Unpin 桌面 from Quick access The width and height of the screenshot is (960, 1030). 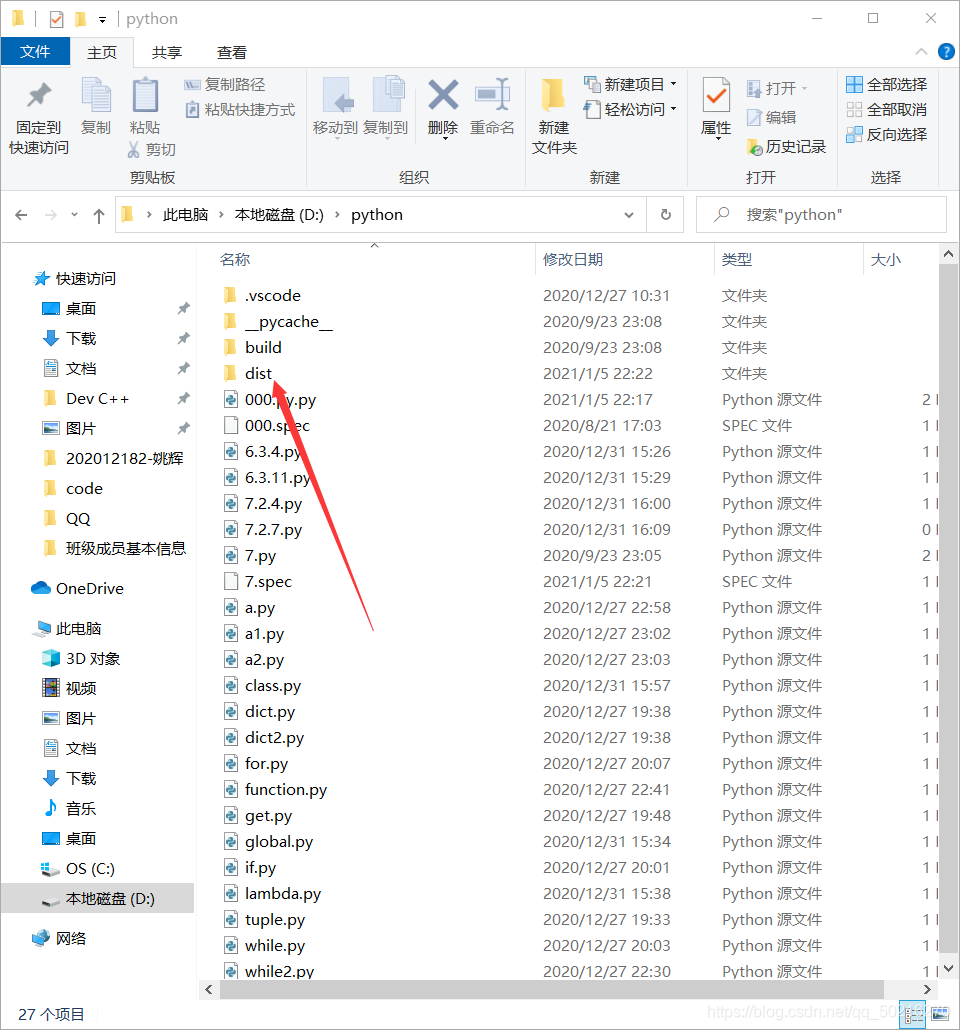point(182,309)
